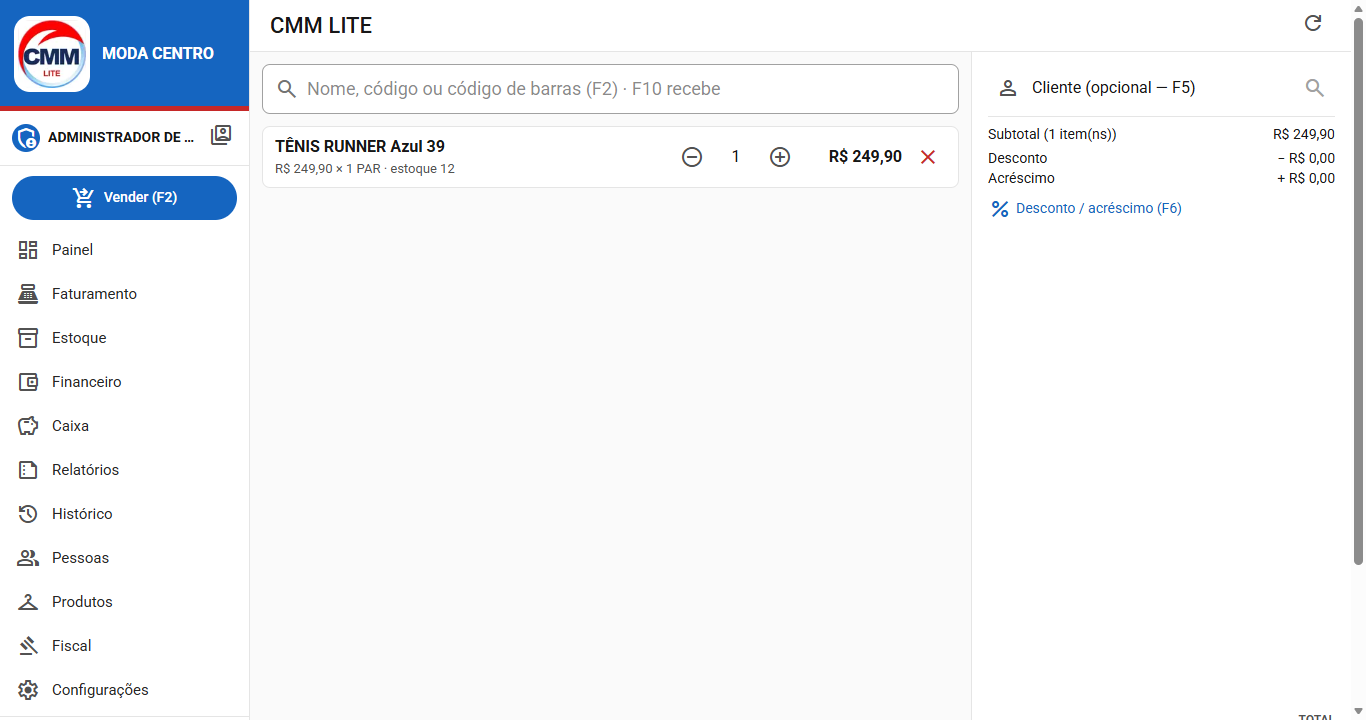Open Faturamento from the sidebar

coord(124,294)
